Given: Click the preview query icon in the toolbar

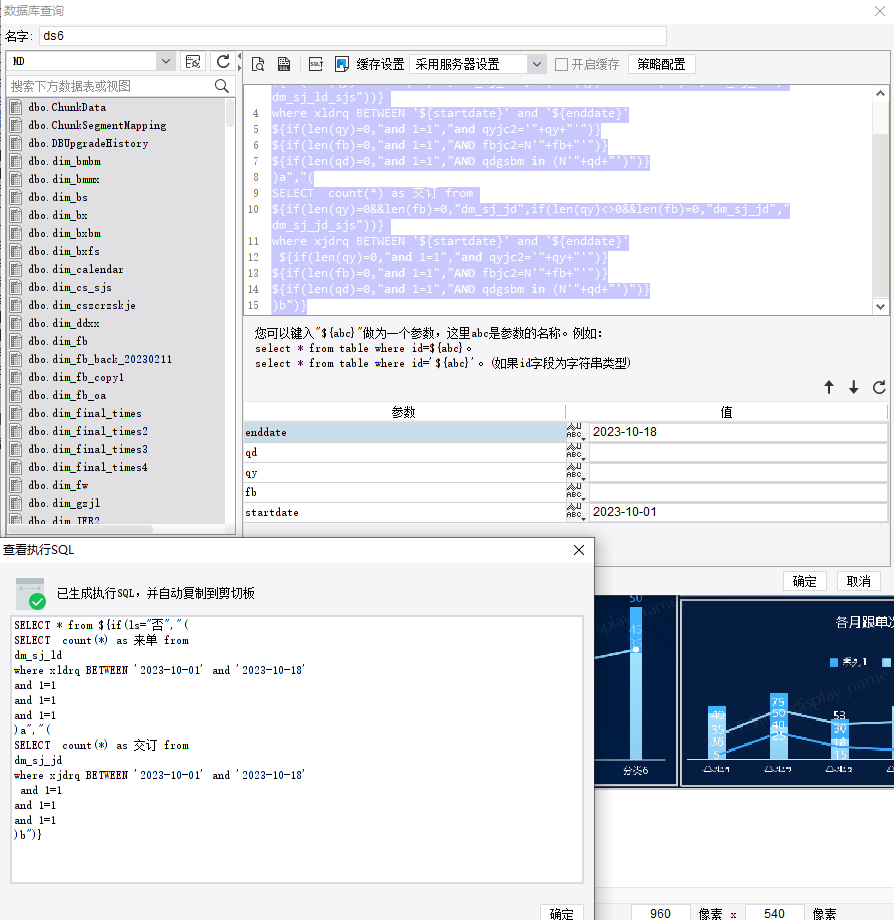Looking at the screenshot, I should 258,64.
